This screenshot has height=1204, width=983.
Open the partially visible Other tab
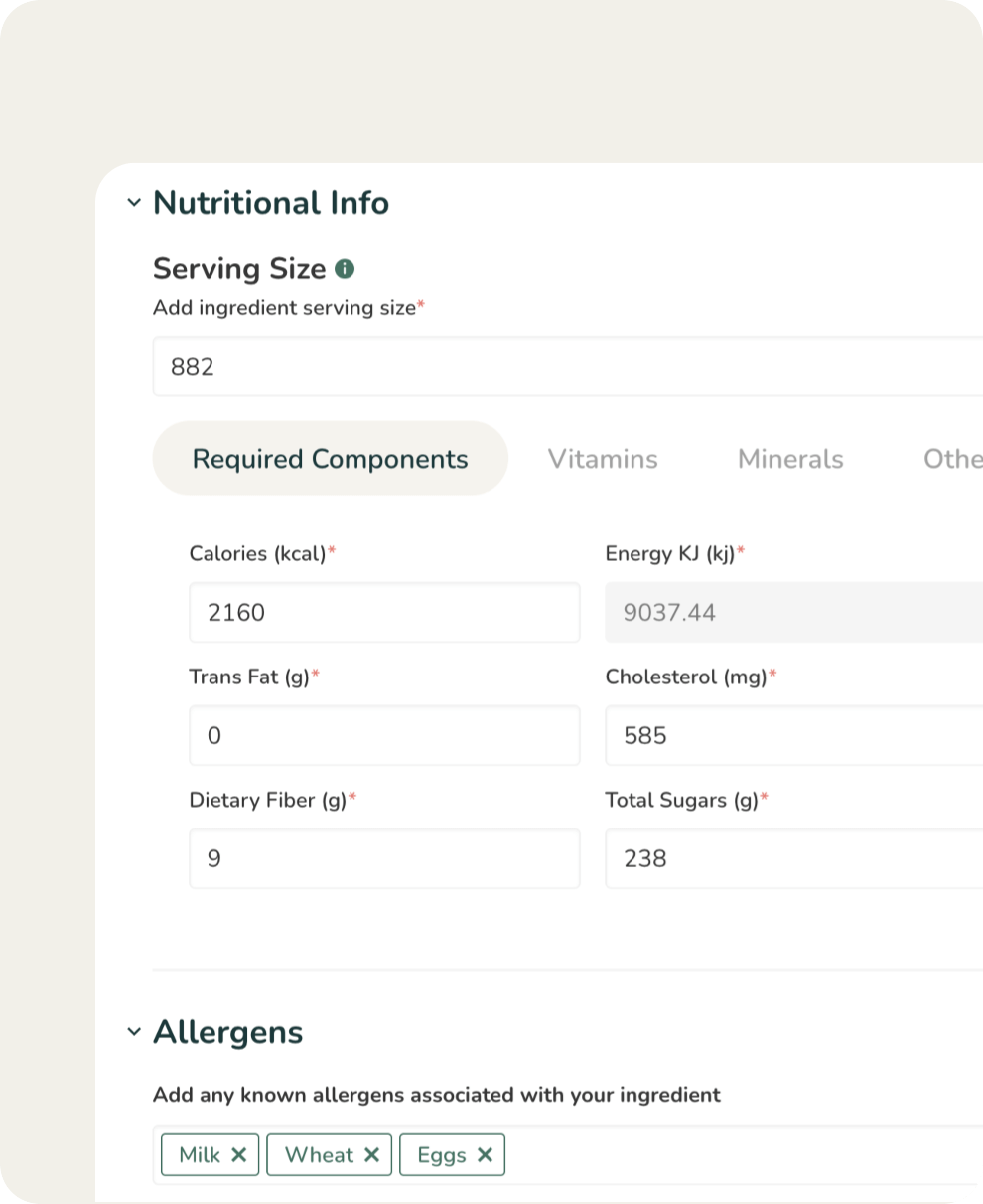click(x=952, y=459)
